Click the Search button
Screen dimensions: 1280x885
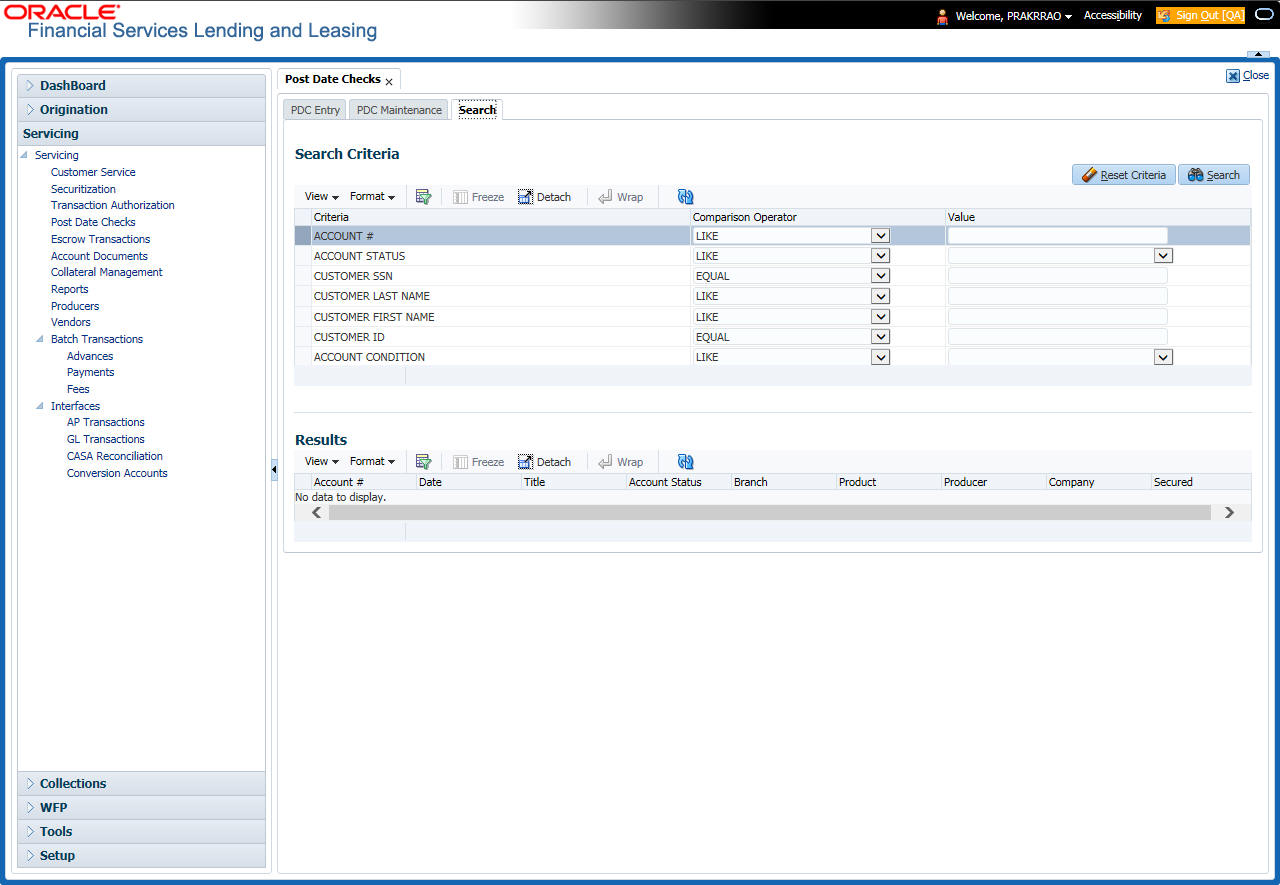point(1214,175)
